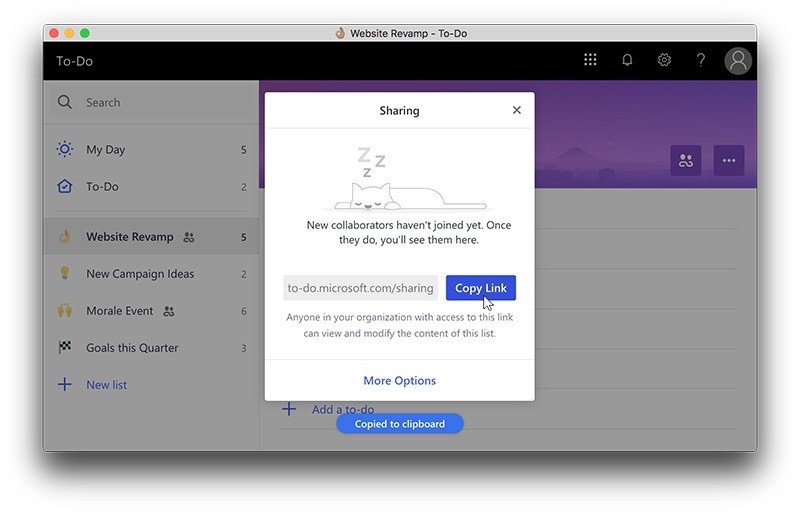This screenshot has height=513, width=800.
Task: Open the list options ellipsis button
Action: tap(729, 160)
